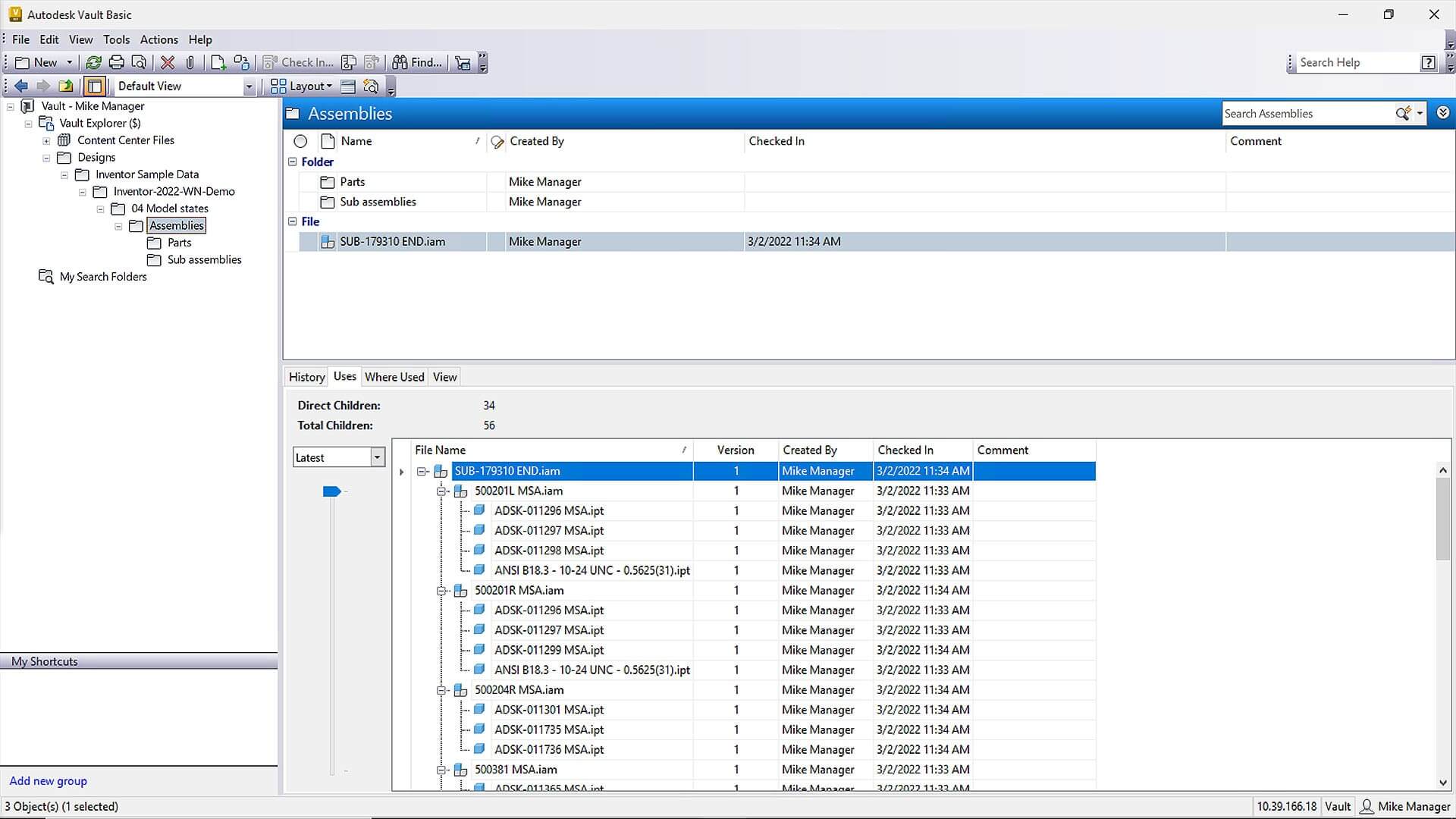Click the version slider blue handle
Screen dimensions: 1456x819
331,491
